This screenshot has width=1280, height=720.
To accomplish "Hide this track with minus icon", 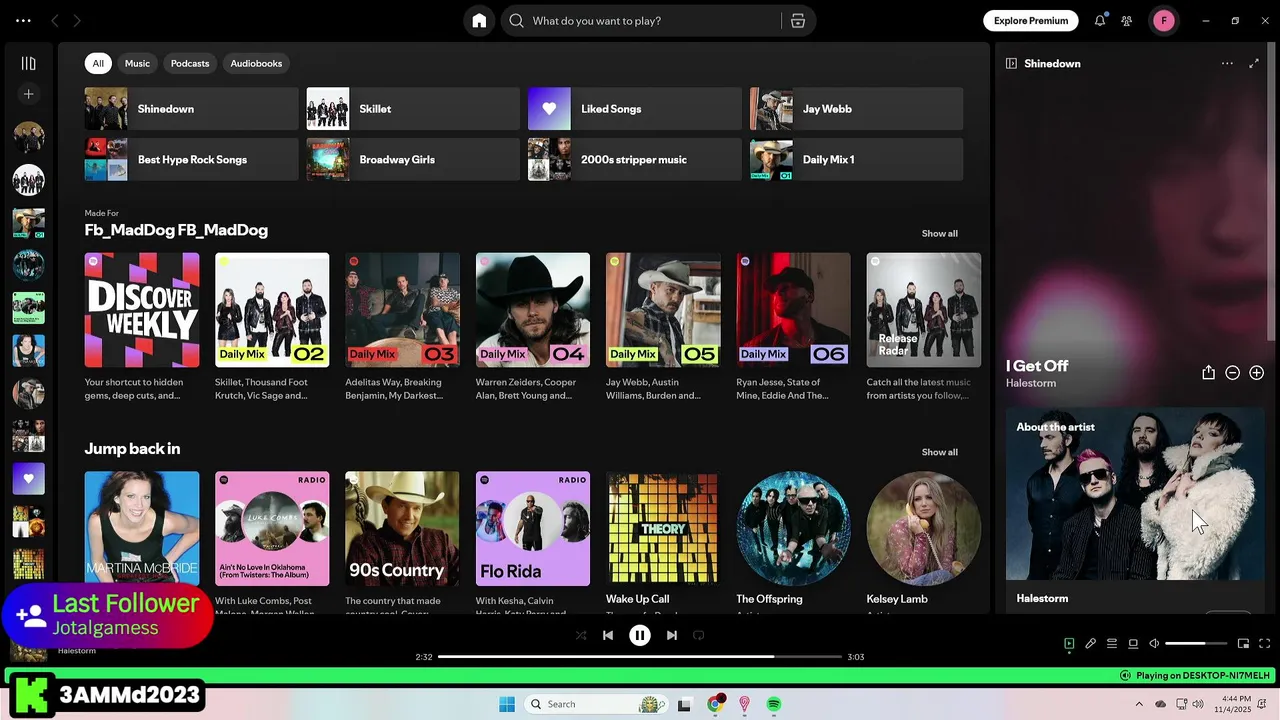I will 1232,372.
